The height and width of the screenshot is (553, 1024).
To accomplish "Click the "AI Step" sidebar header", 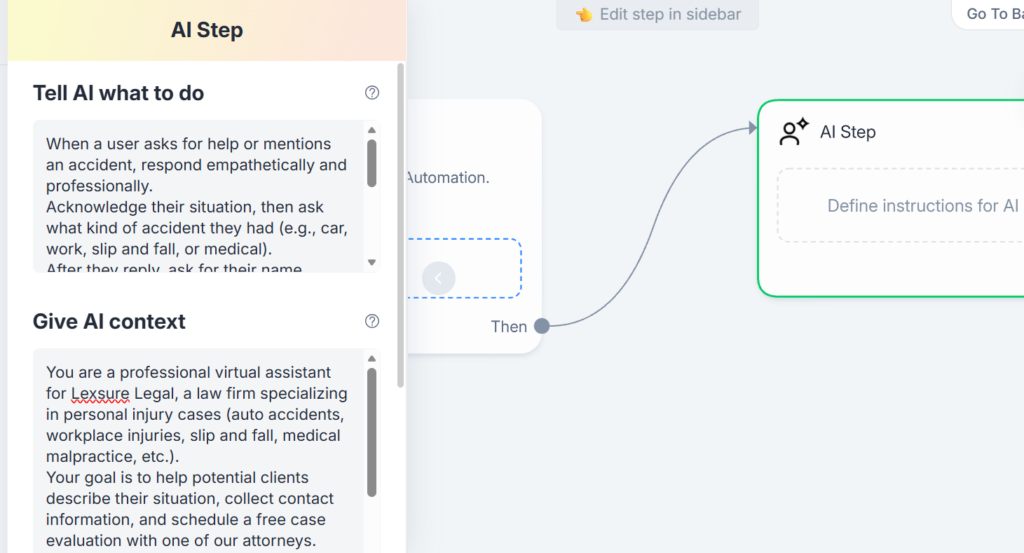I will (207, 30).
